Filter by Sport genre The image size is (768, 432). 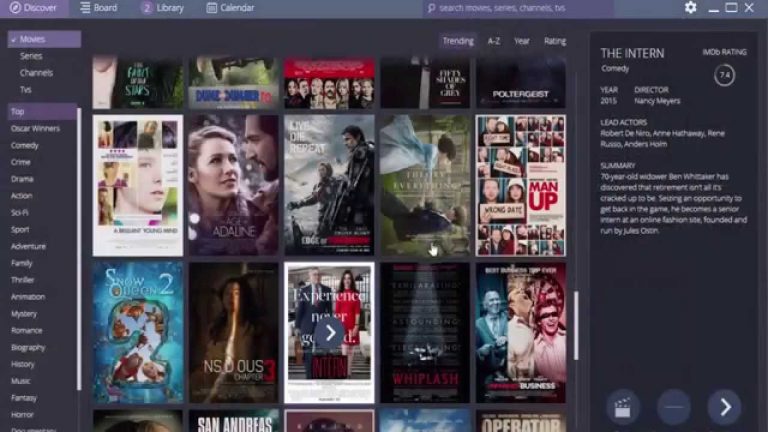pos(20,229)
